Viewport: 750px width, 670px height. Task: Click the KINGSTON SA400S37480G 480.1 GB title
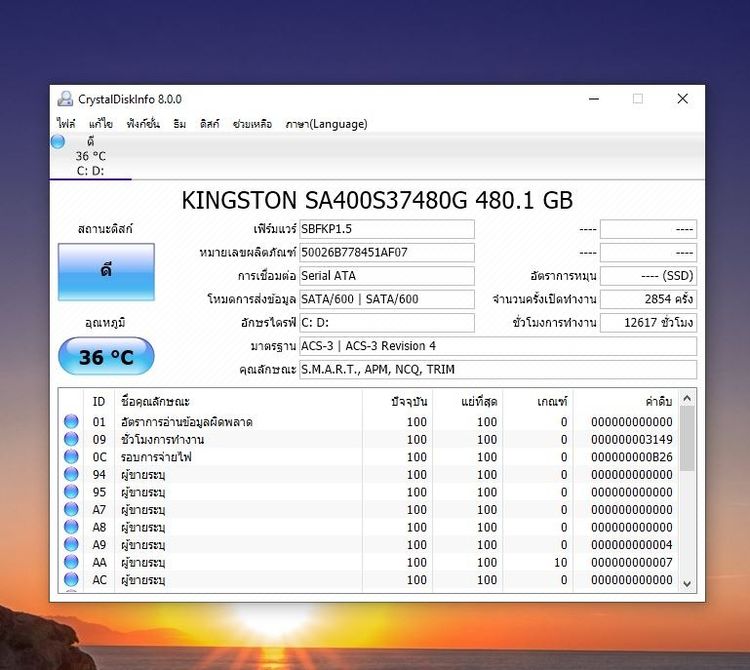point(377,200)
